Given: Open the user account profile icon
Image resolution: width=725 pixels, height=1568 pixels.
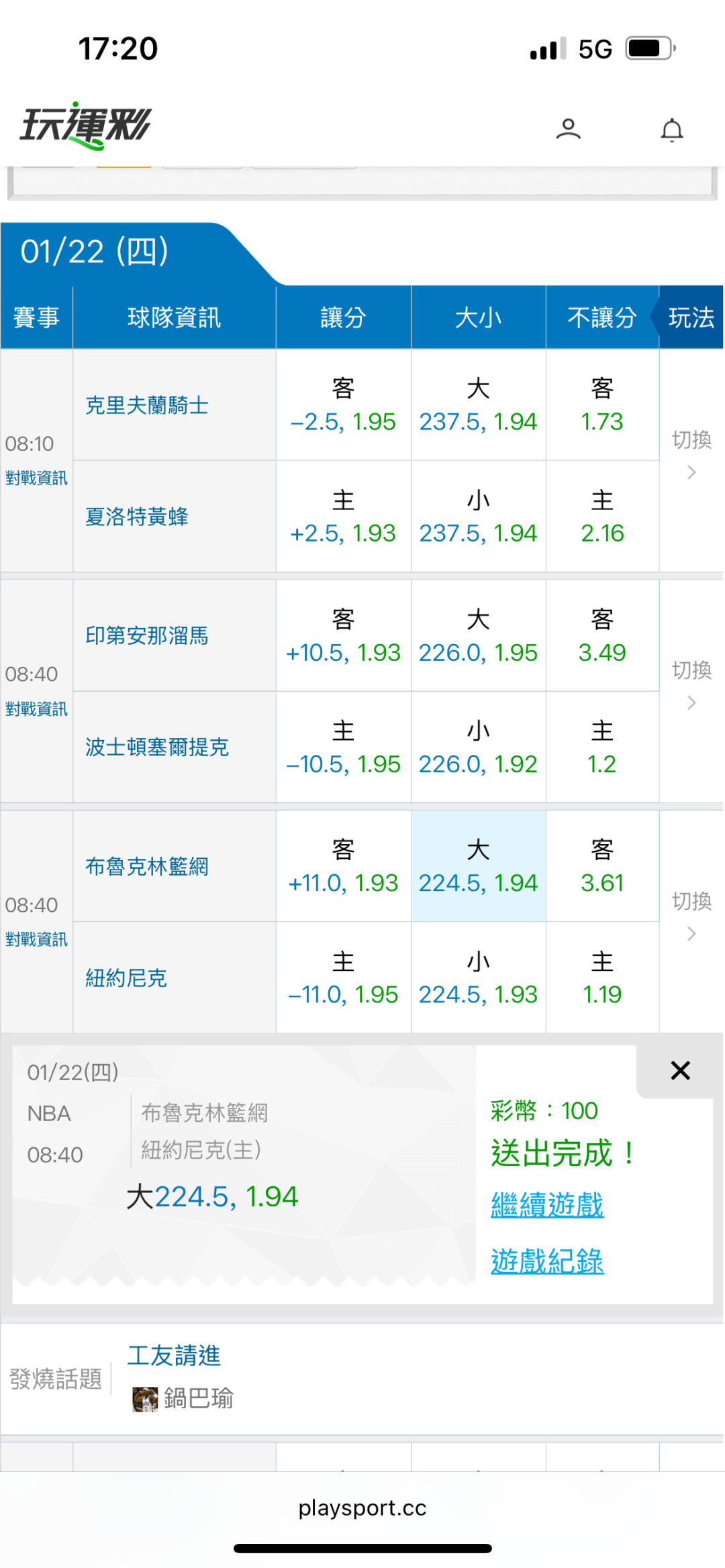Looking at the screenshot, I should (568, 128).
